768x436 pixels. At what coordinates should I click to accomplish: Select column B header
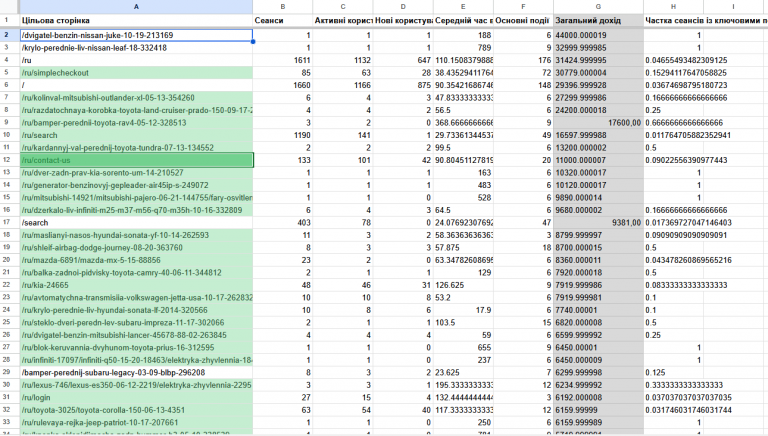(x=283, y=7)
